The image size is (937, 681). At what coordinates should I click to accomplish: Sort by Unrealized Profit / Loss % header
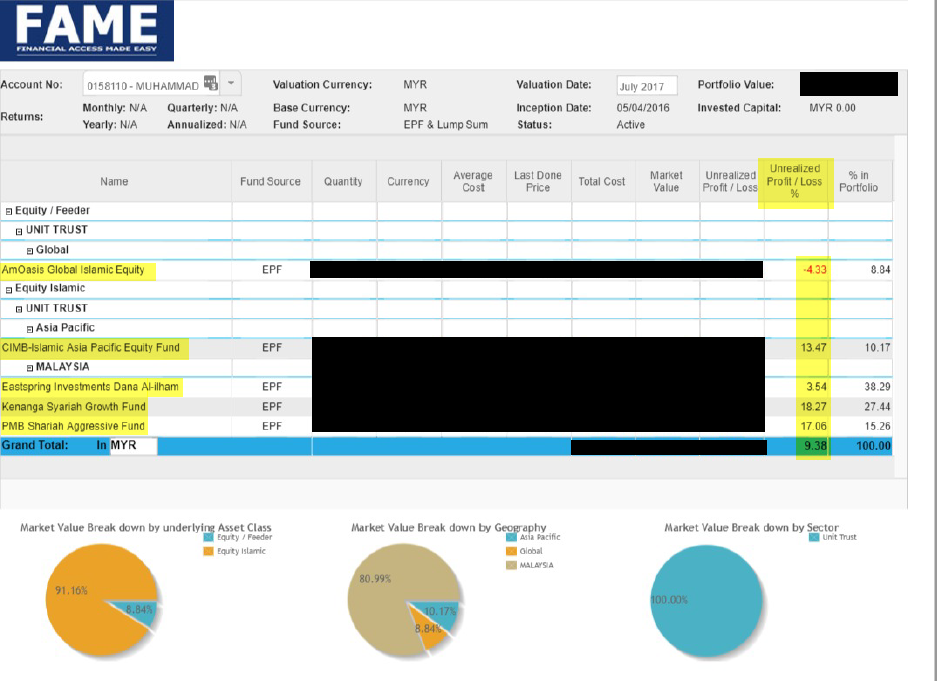(x=795, y=182)
